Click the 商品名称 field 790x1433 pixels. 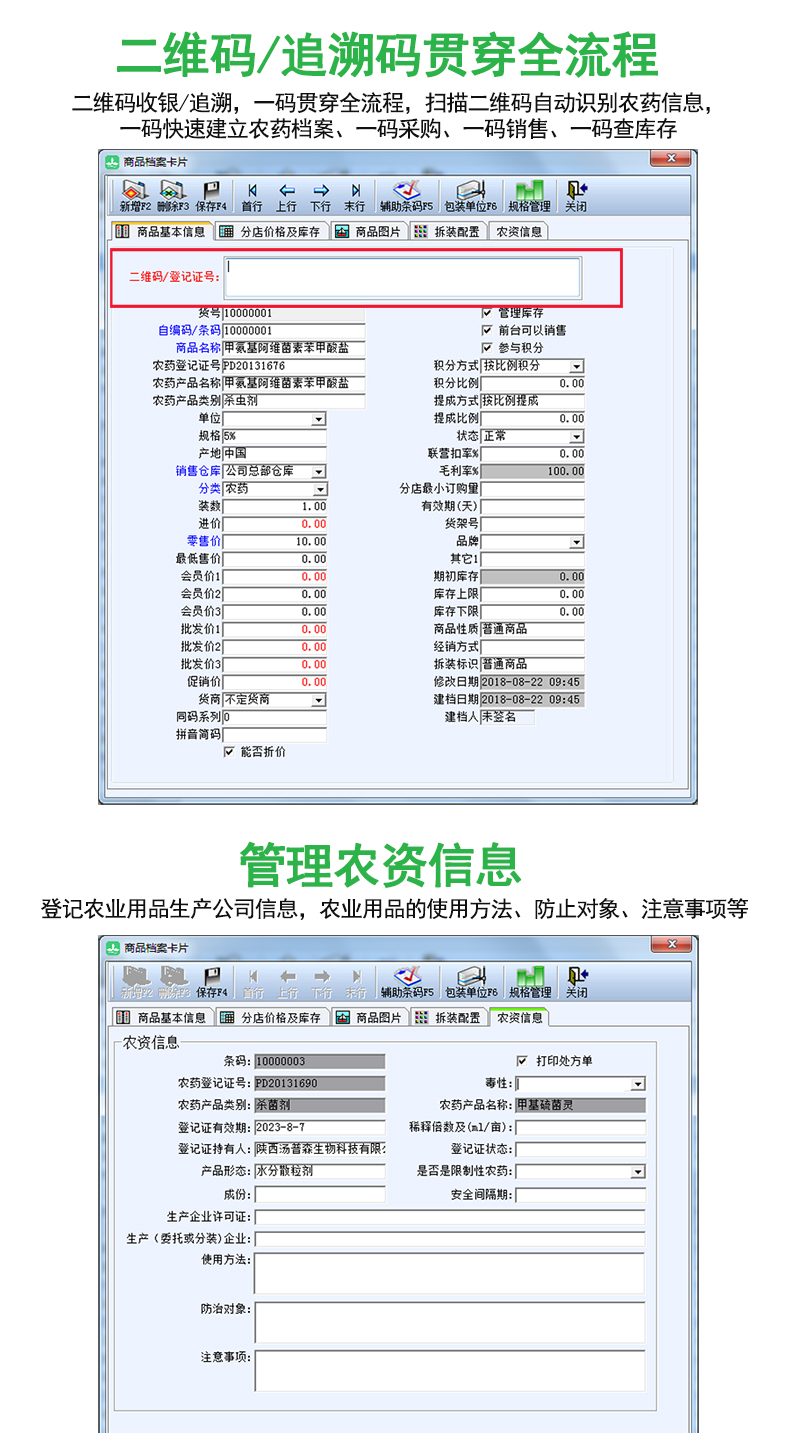tap(294, 348)
